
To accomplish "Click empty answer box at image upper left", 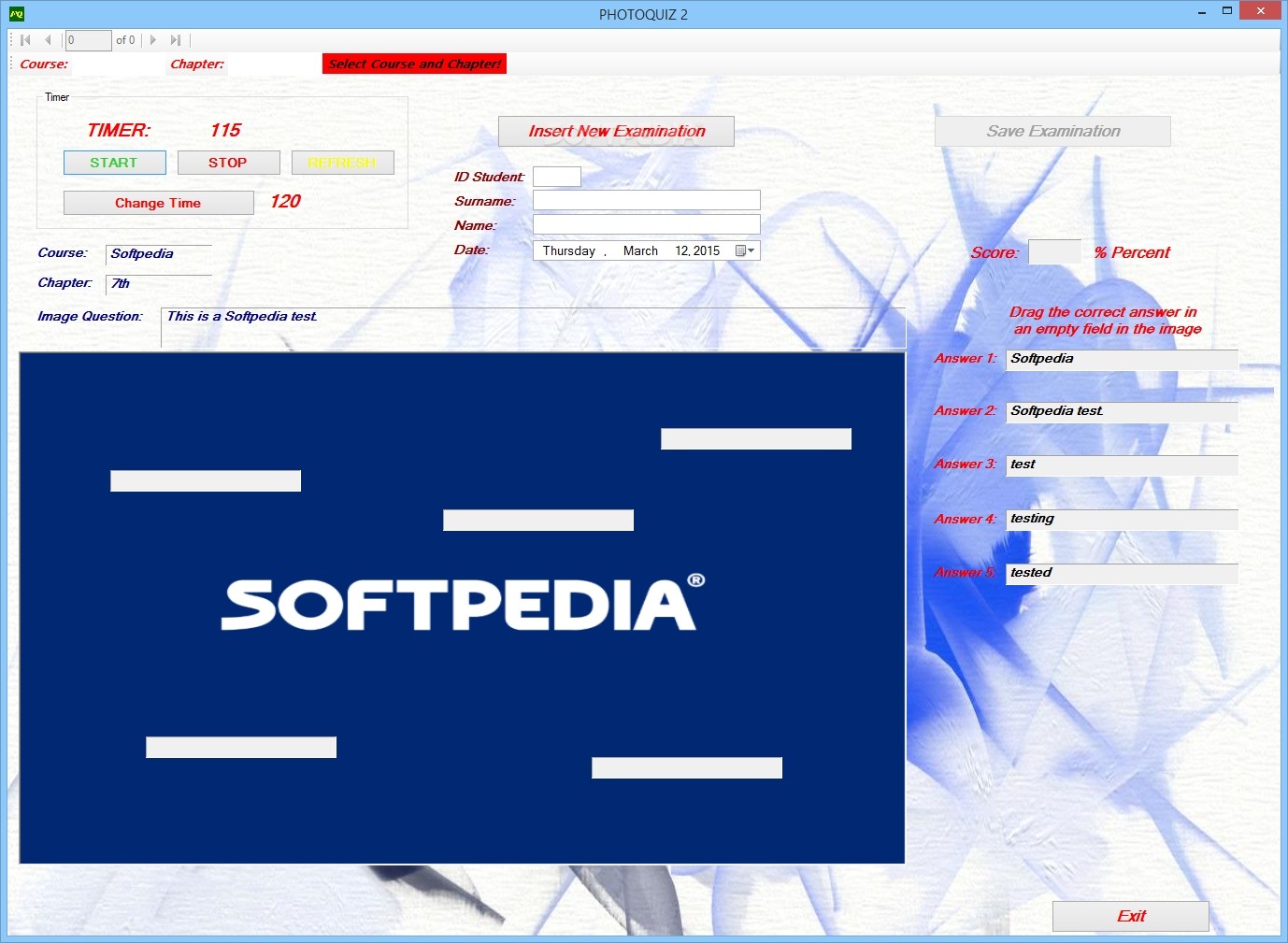I will [x=206, y=480].
